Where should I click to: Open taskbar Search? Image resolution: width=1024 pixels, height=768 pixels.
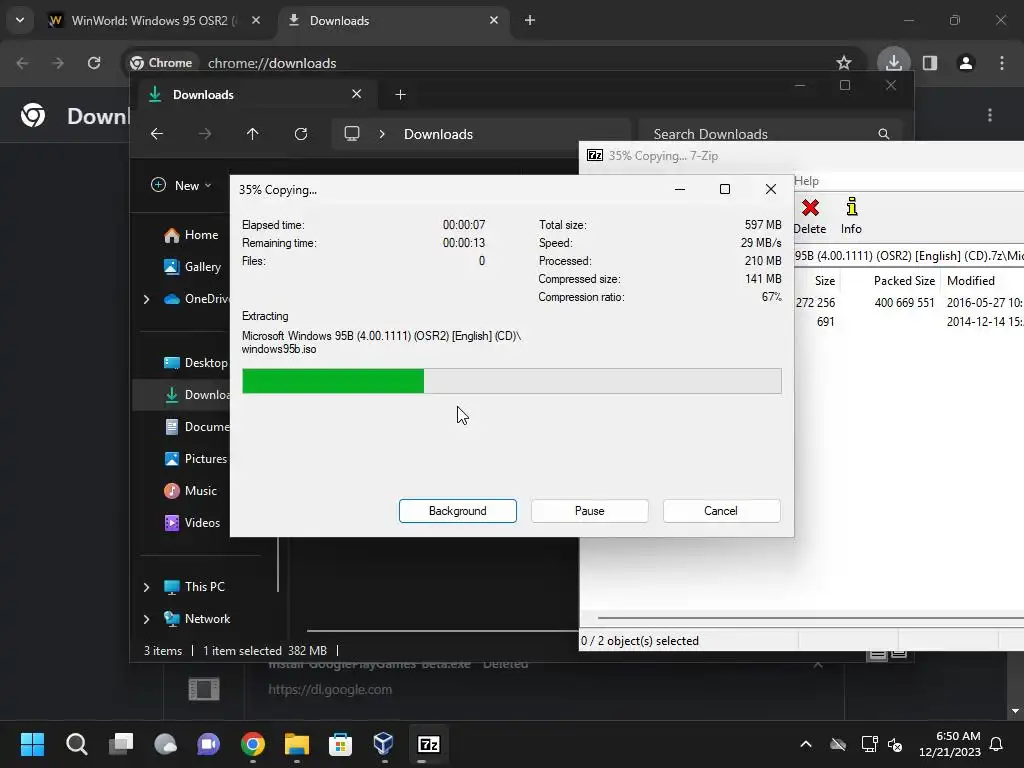pyautogui.click(x=76, y=744)
